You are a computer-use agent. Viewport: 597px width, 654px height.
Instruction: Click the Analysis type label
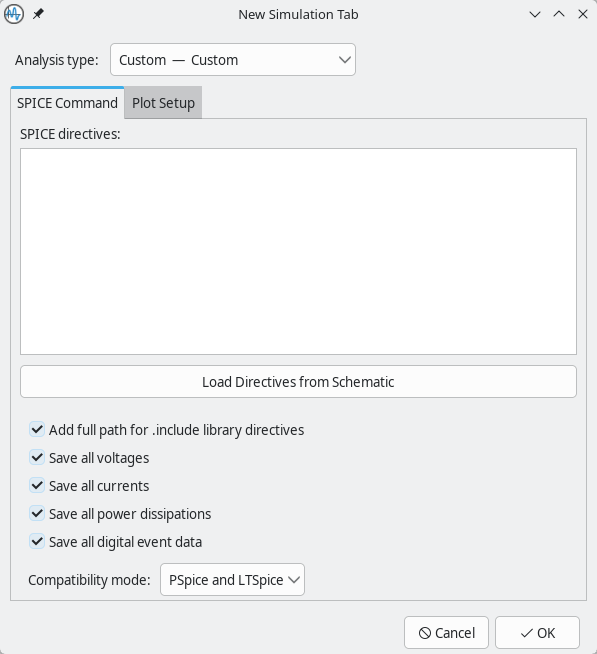[x=57, y=60]
